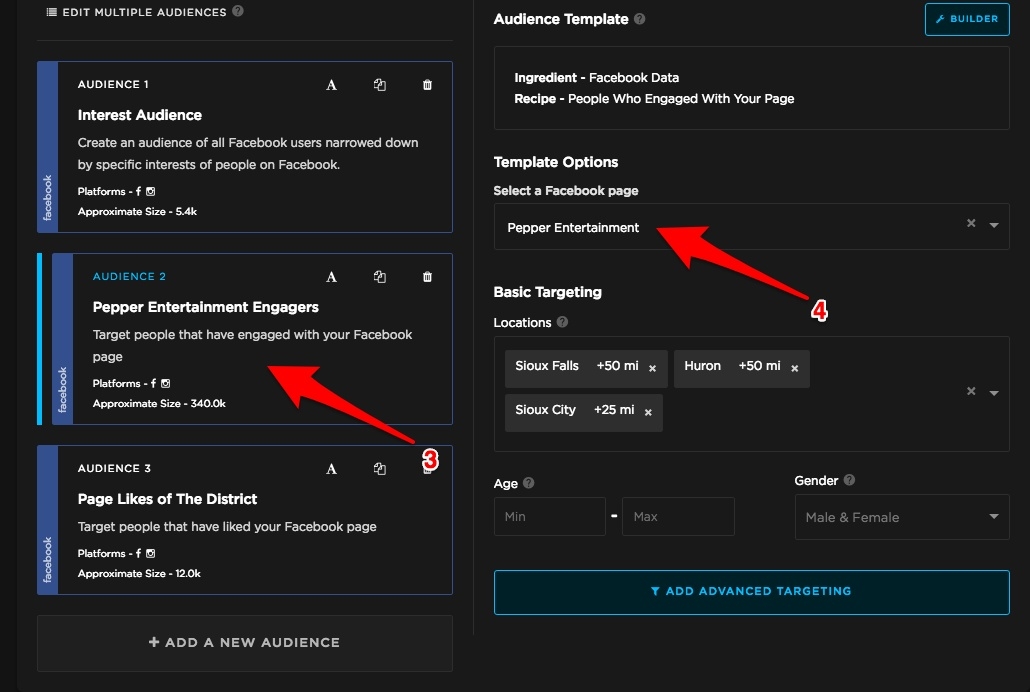Duplicate Audience 3 with the copy icon
The width and height of the screenshot is (1030, 692).
coord(380,469)
